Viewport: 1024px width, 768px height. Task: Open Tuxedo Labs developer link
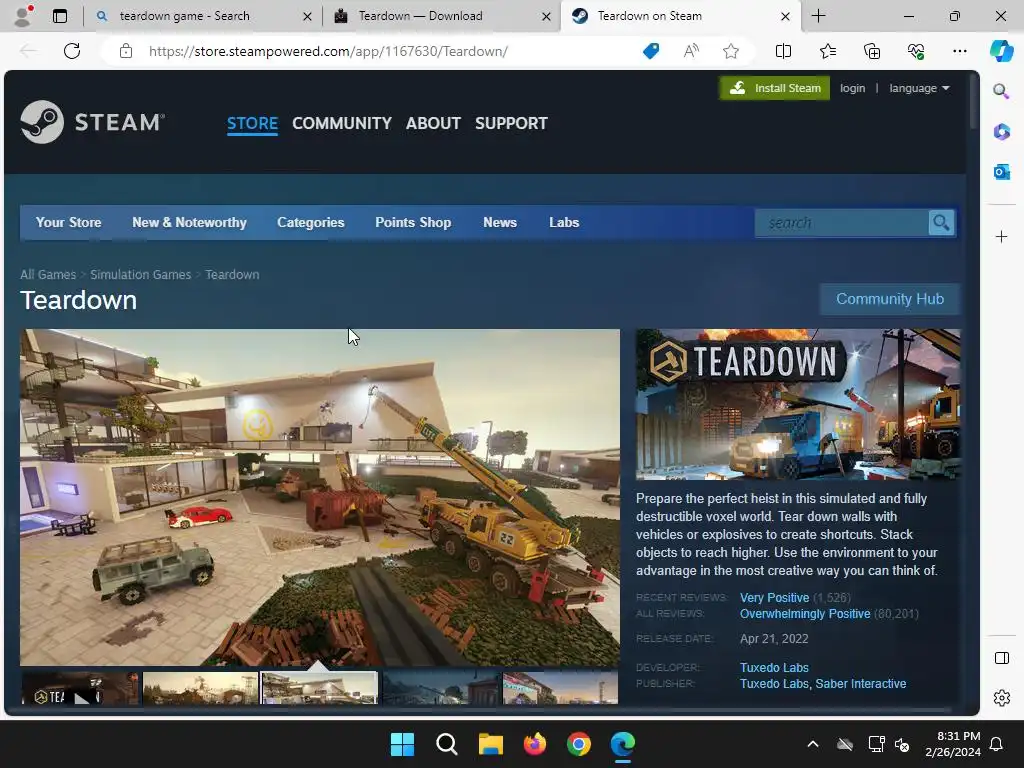(774, 667)
